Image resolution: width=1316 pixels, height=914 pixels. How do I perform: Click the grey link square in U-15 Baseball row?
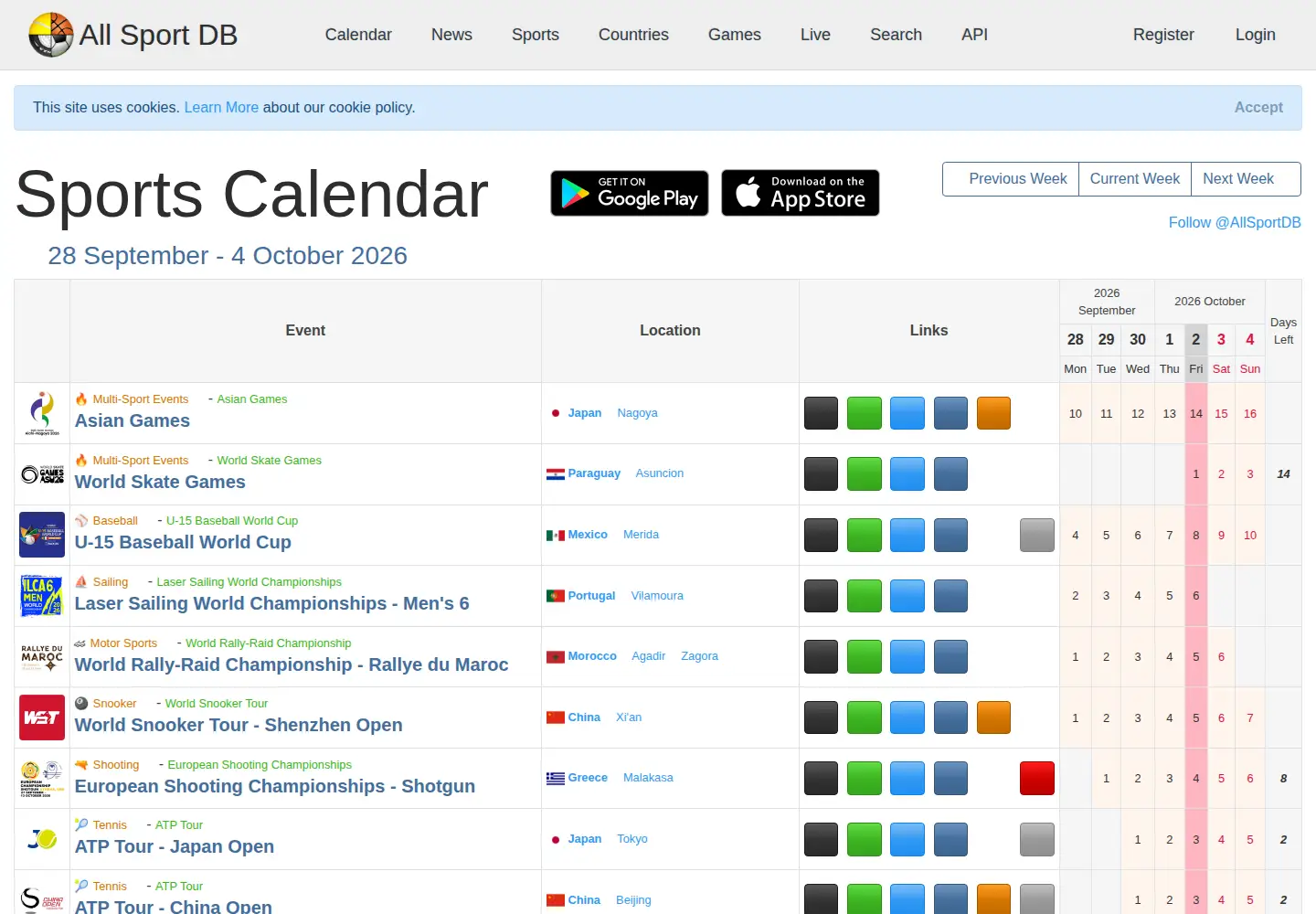click(x=1037, y=535)
